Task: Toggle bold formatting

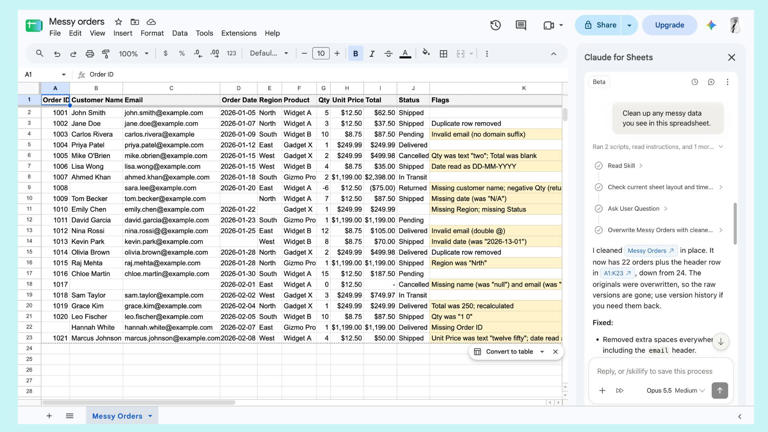Action: pos(356,54)
